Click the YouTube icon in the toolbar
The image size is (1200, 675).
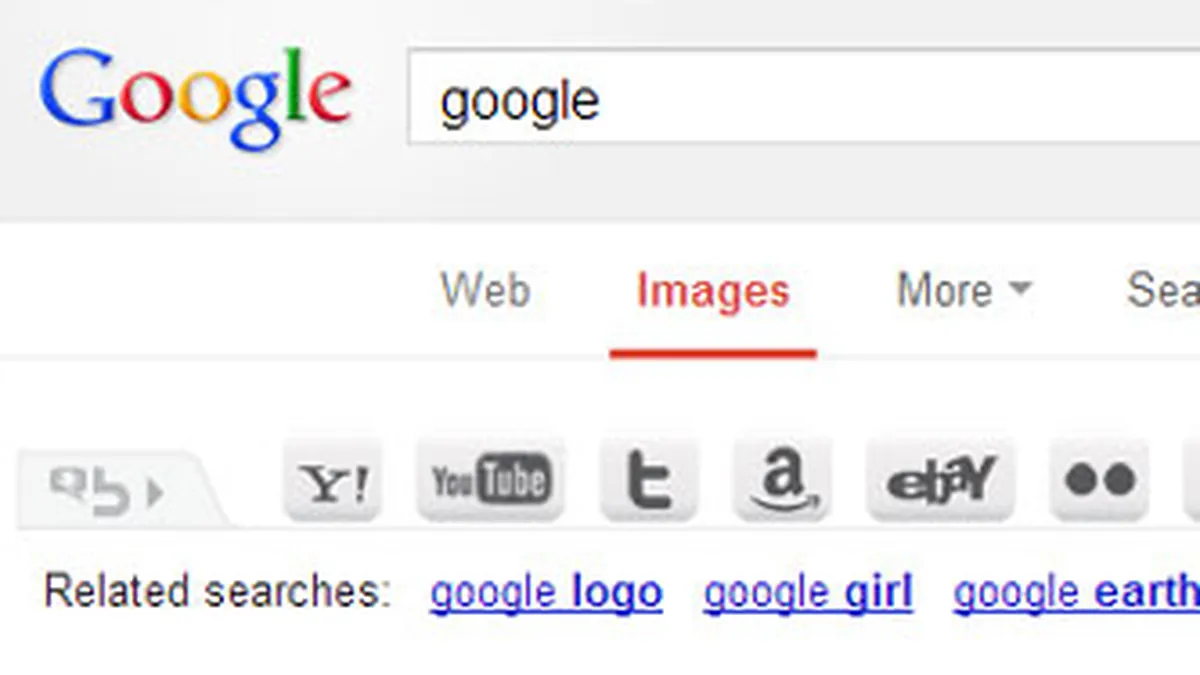coord(490,479)
